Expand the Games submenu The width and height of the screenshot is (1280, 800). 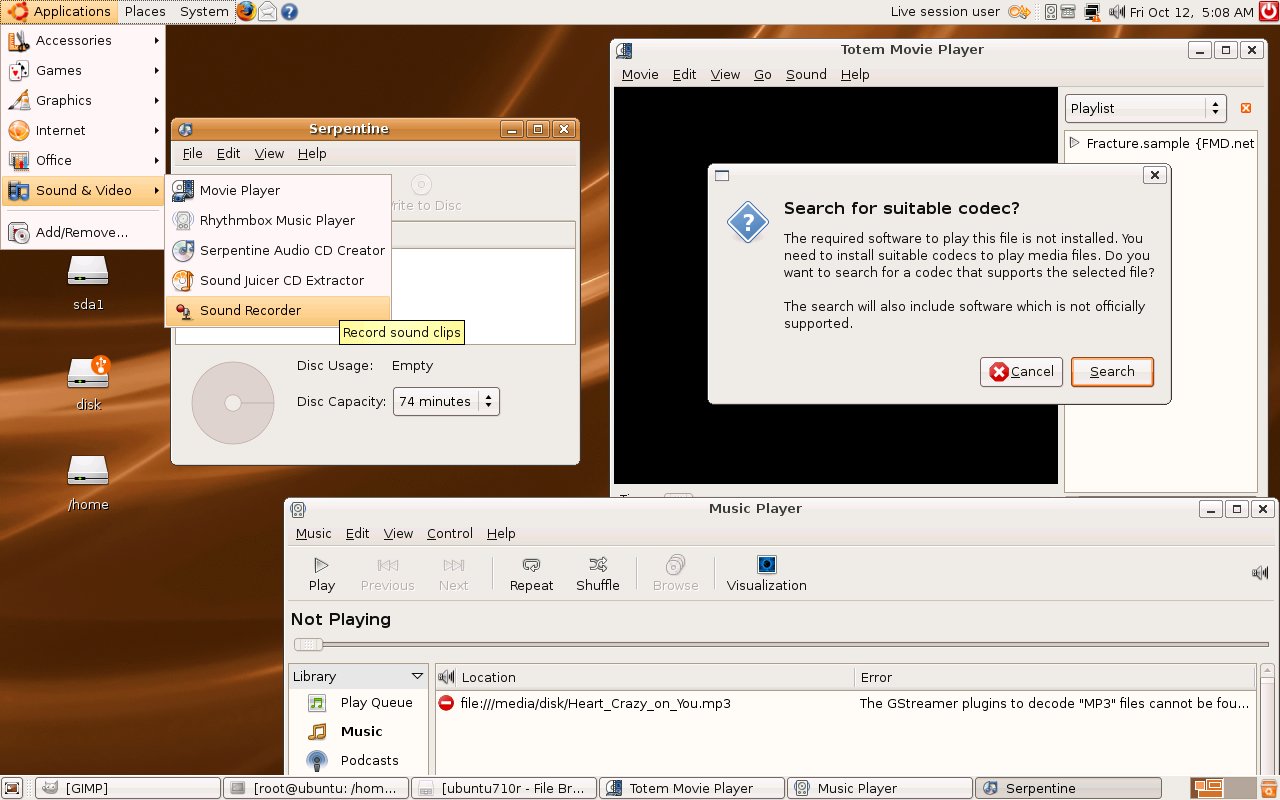coord(83,70)
